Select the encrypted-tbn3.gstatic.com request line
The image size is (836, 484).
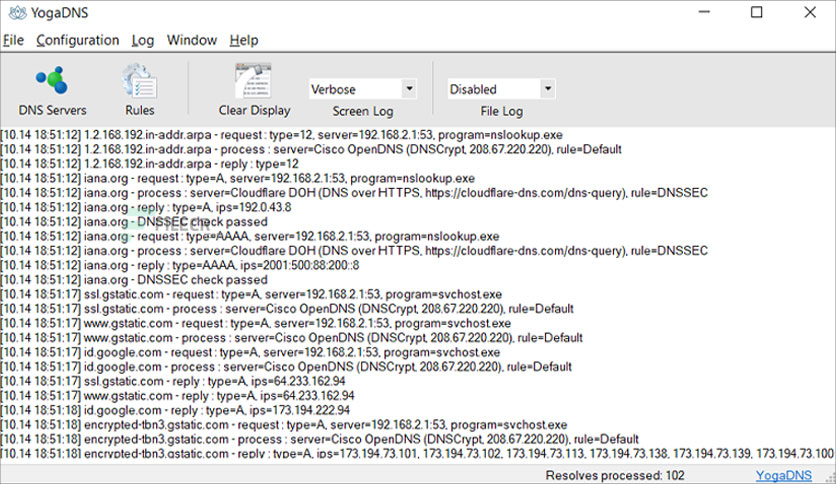tap(284, 425)
